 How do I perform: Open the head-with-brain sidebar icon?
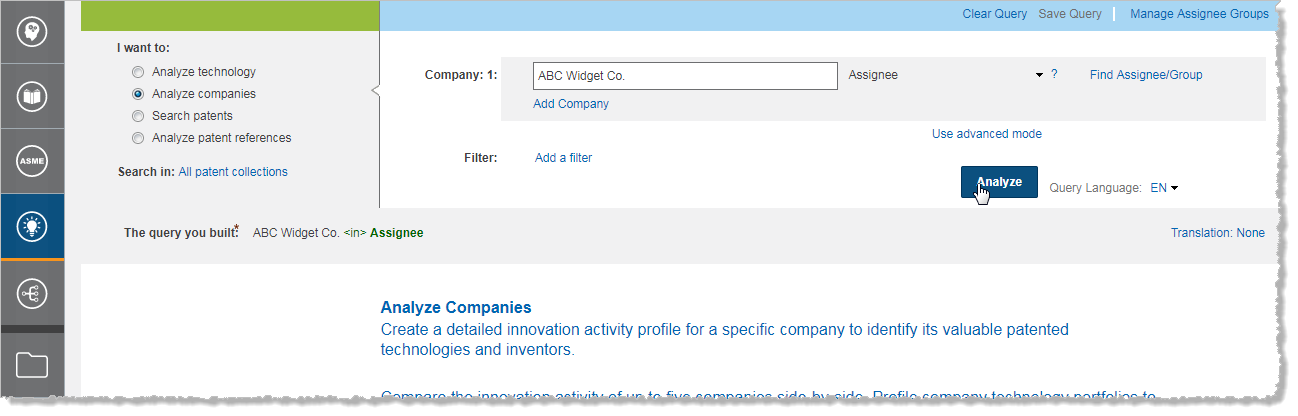pyautogui.click(x=32, y=32)
